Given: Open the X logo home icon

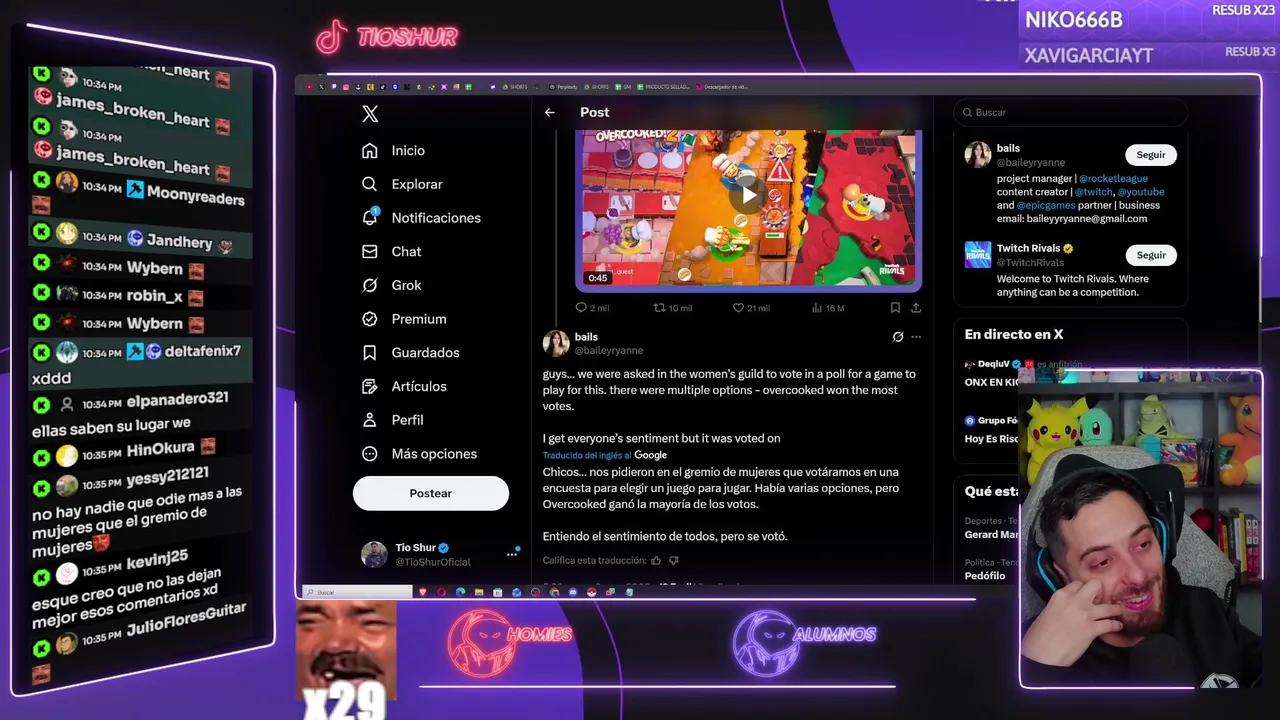Looking at the screenshot, I should point(370,114).
